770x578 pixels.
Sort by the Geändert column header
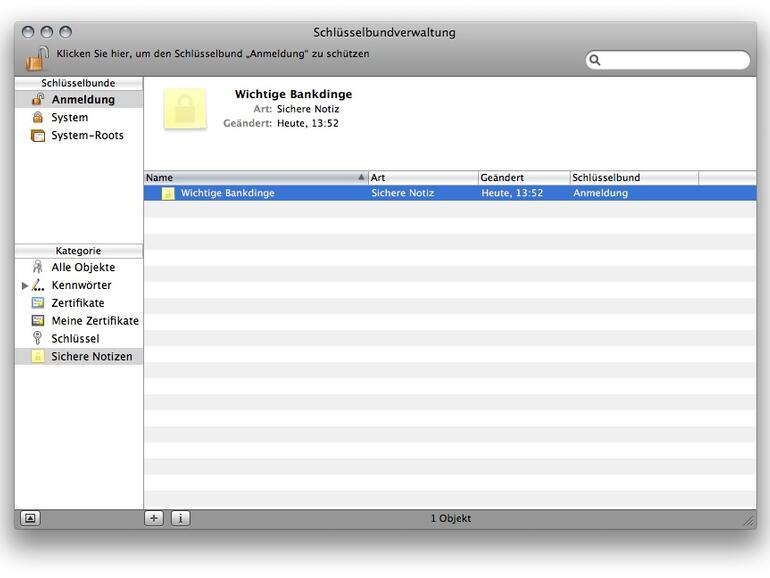pos(523,178)
